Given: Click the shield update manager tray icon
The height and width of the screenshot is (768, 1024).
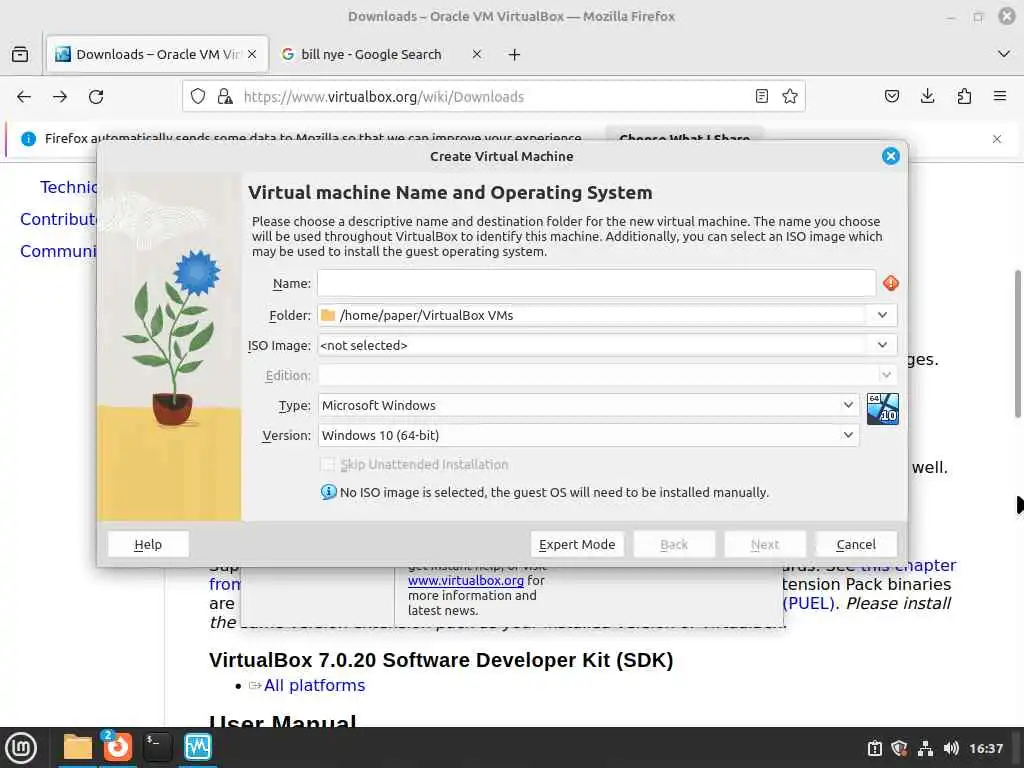Looking at the screenshot, I should 899,748.
